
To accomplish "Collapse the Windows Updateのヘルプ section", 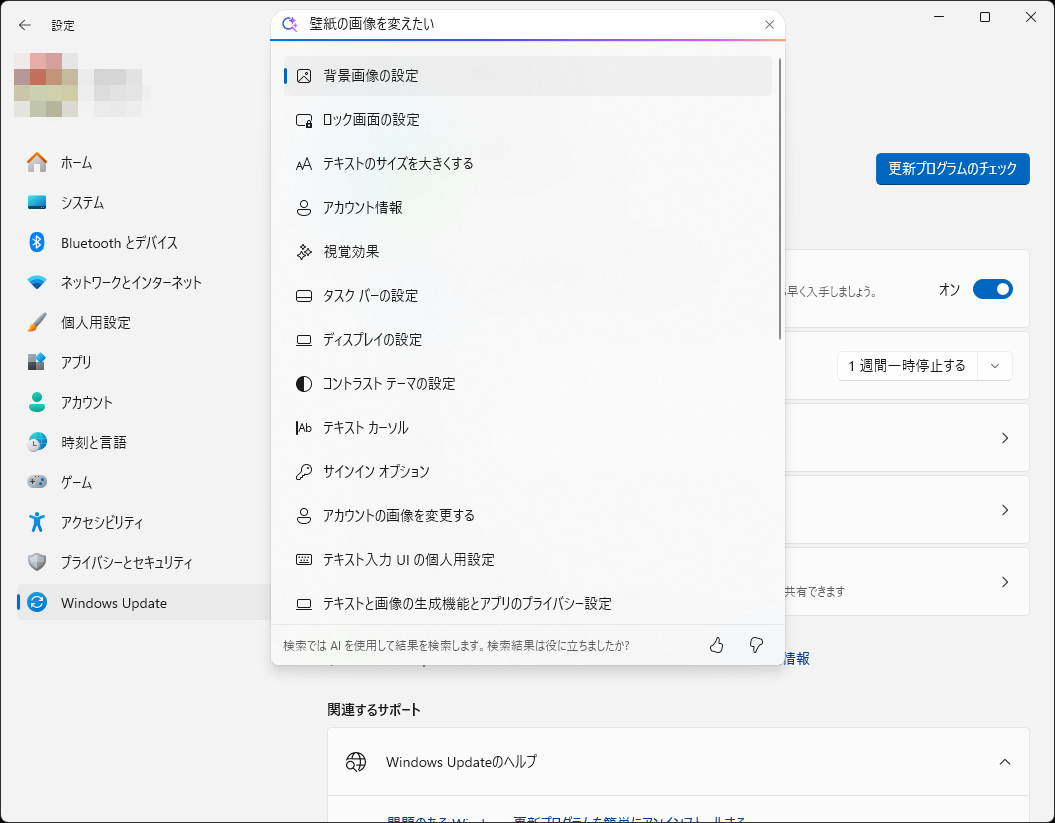I will 1005,761.
